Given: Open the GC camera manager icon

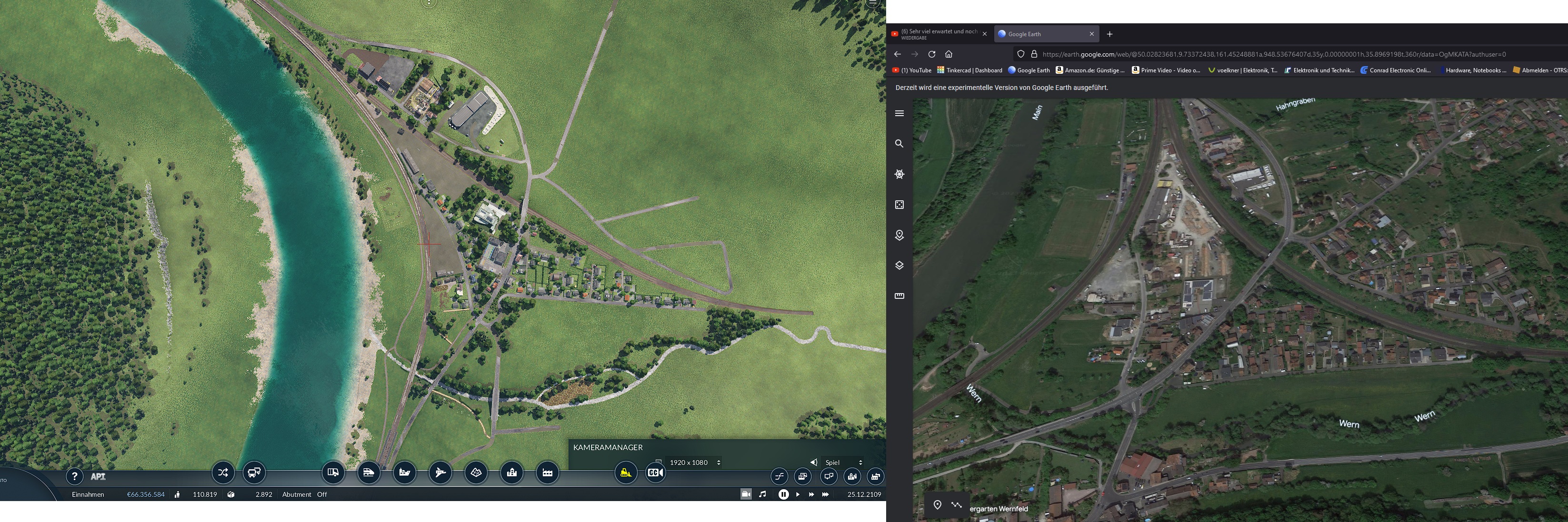Looking at the screenshot, I should click(x=655, y=473).
